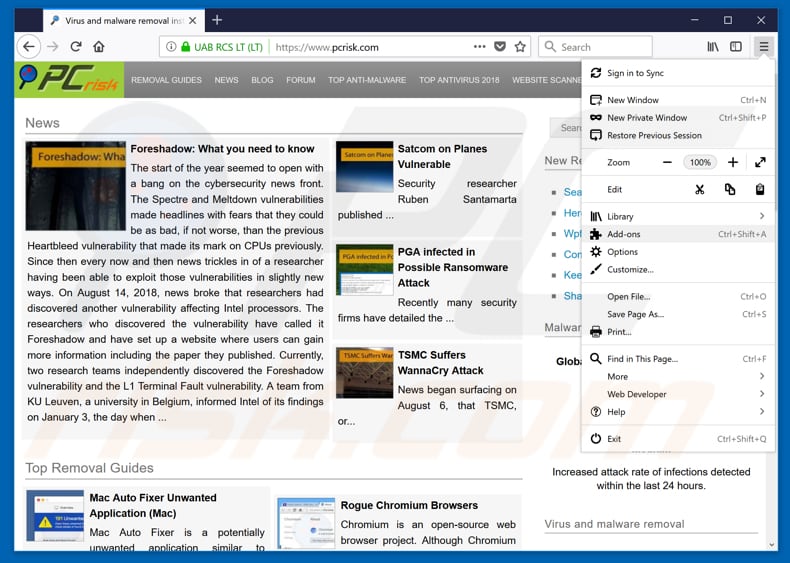Open REMOVAL GUIDES nav link
Image resolution: width=790 pixels, height=563 pixels.
(166, 80)
